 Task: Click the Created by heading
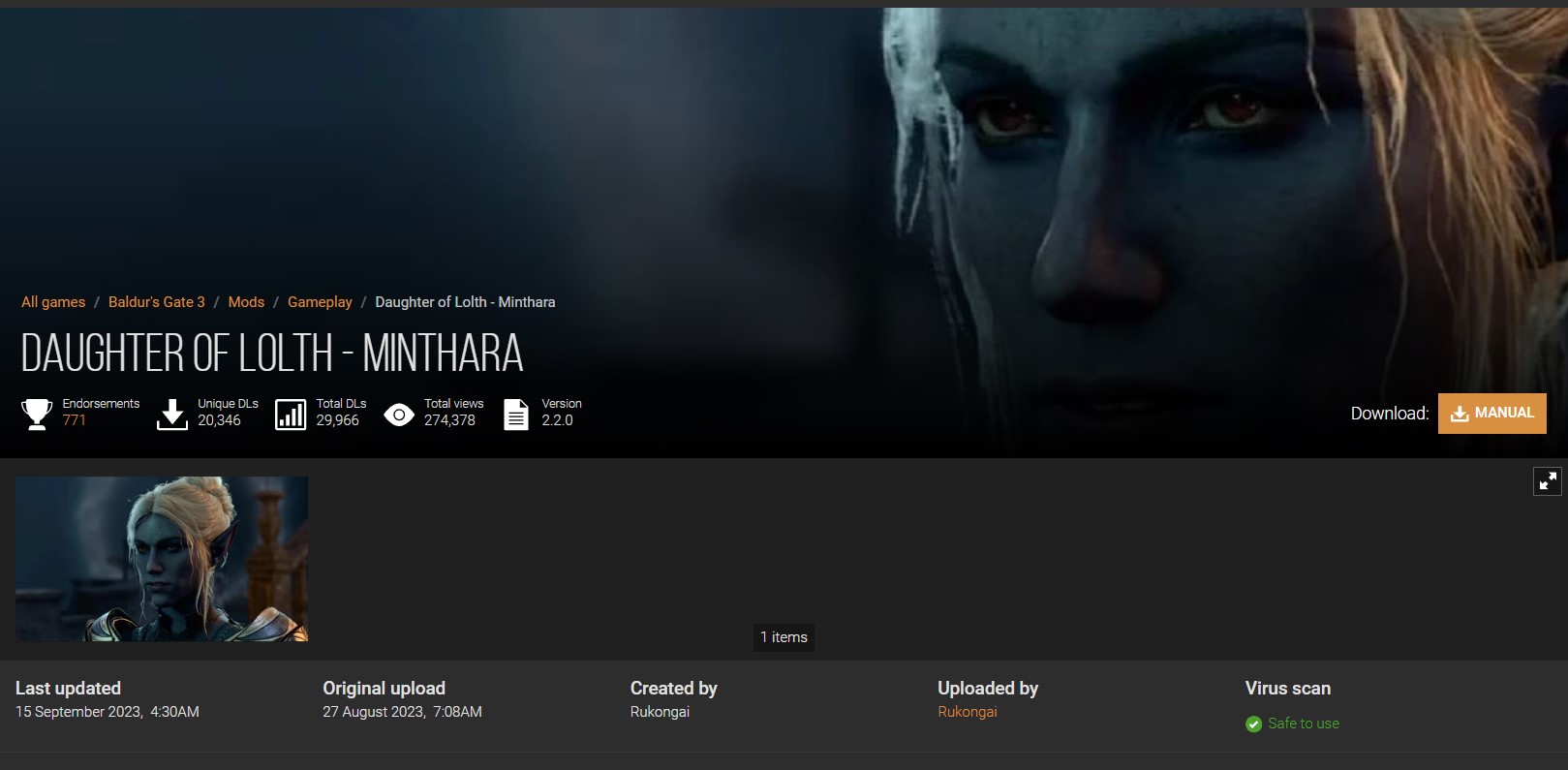point(674,689)
